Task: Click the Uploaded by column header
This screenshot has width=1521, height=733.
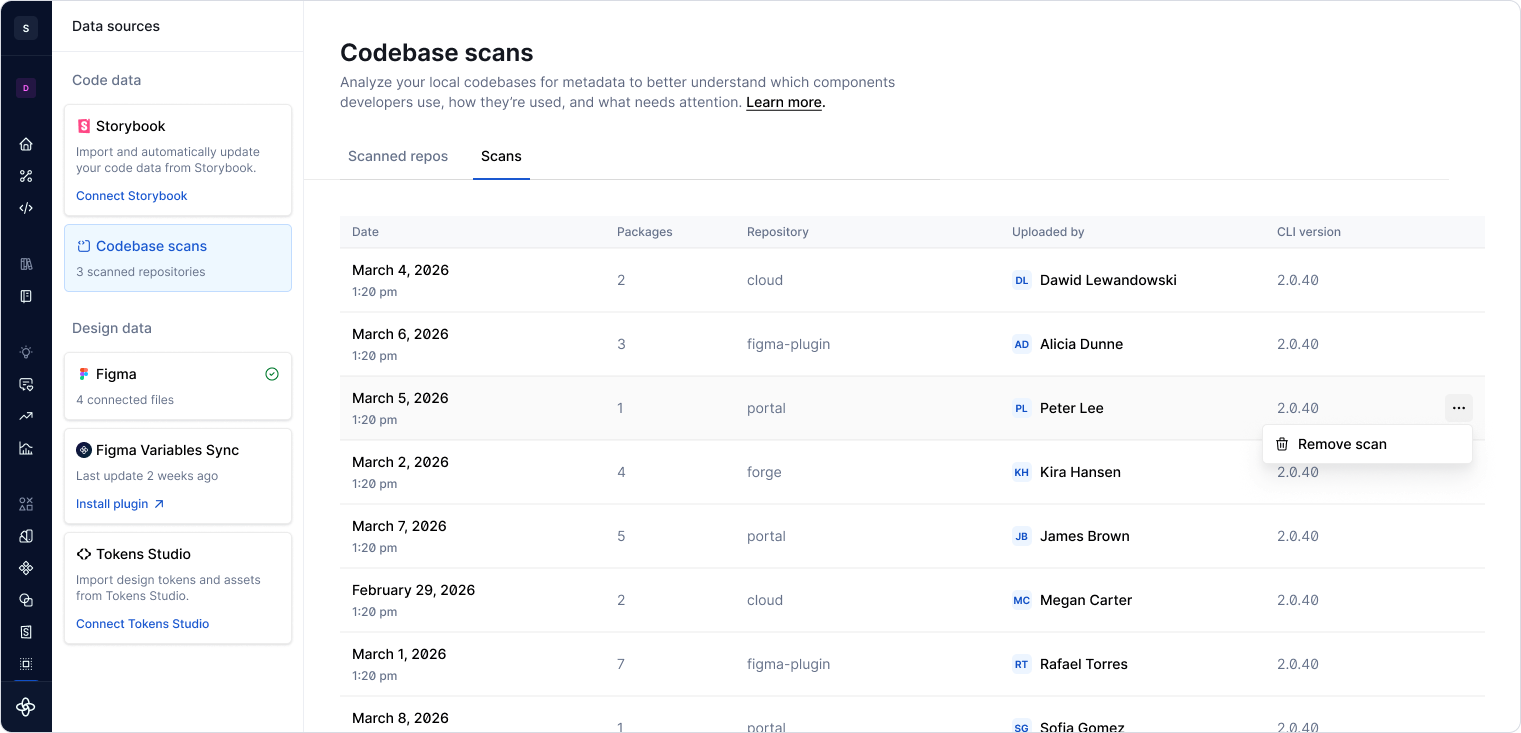Action: [1048, 232]
